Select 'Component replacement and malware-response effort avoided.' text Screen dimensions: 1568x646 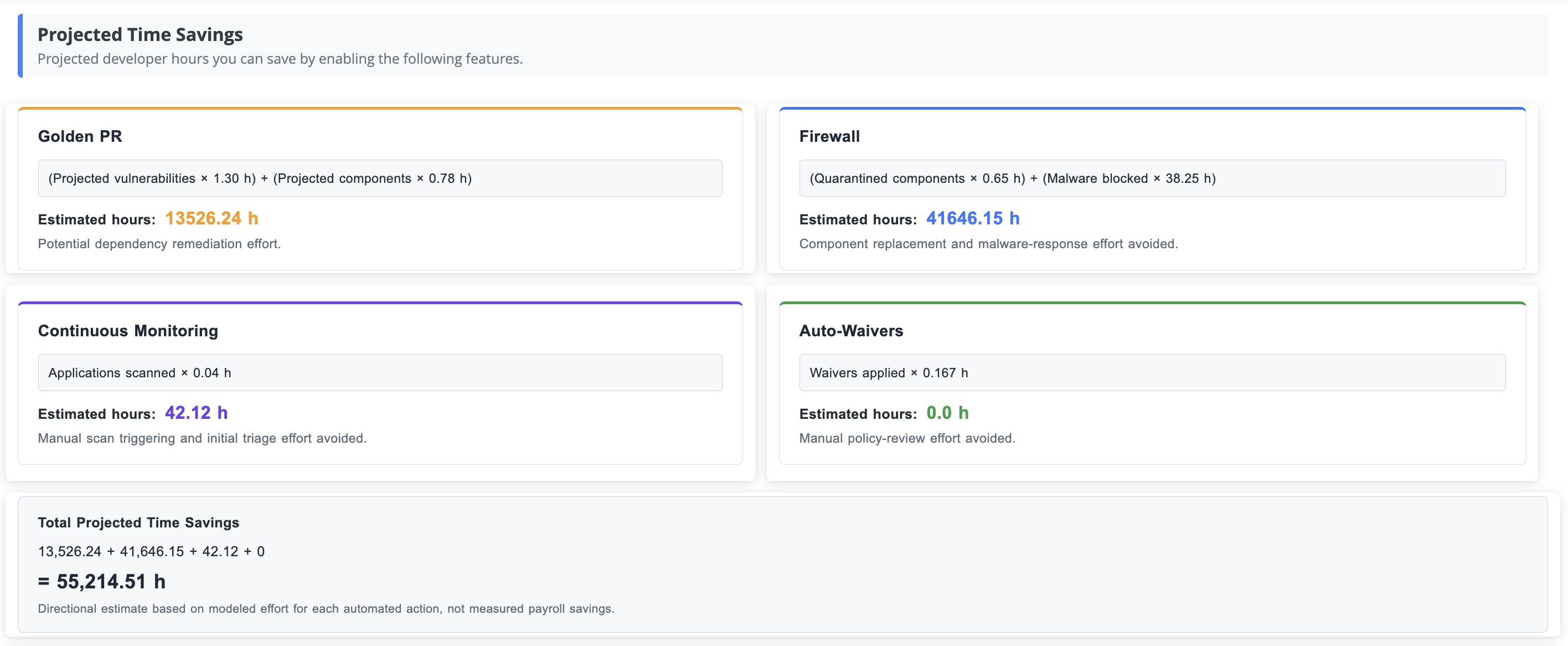point(988,244)
